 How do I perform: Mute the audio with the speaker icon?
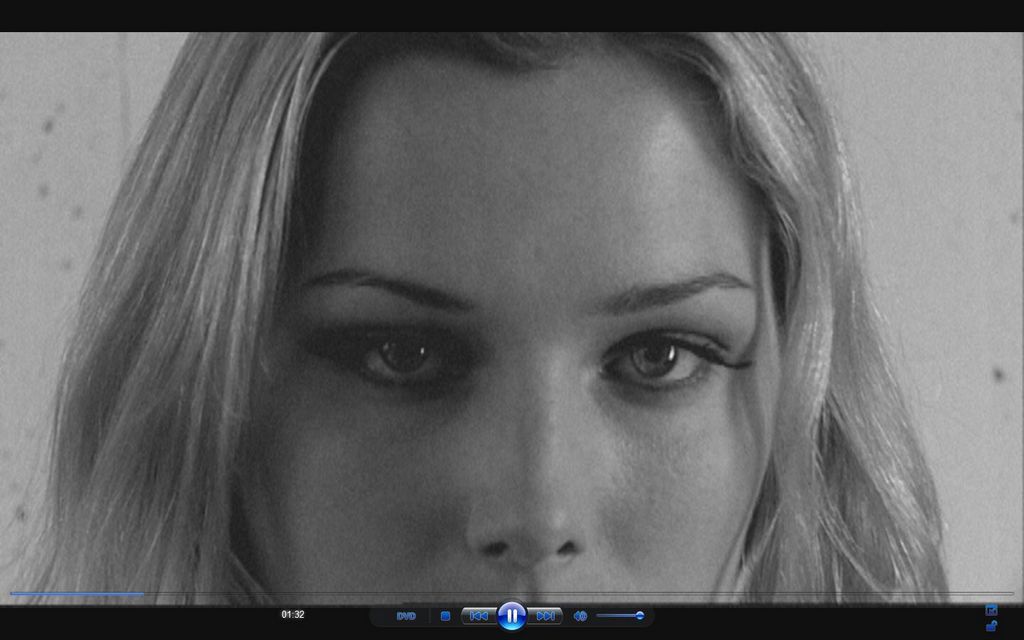[x=580, y=616]
